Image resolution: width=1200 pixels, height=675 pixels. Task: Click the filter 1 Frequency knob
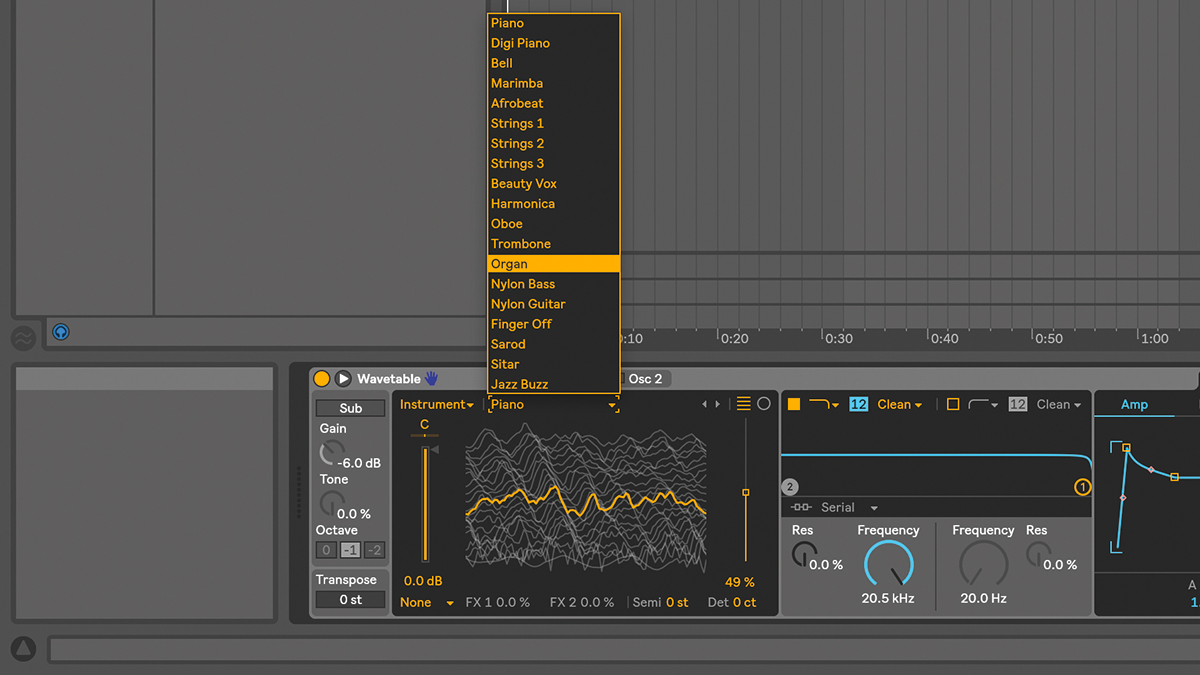[888, 565]
